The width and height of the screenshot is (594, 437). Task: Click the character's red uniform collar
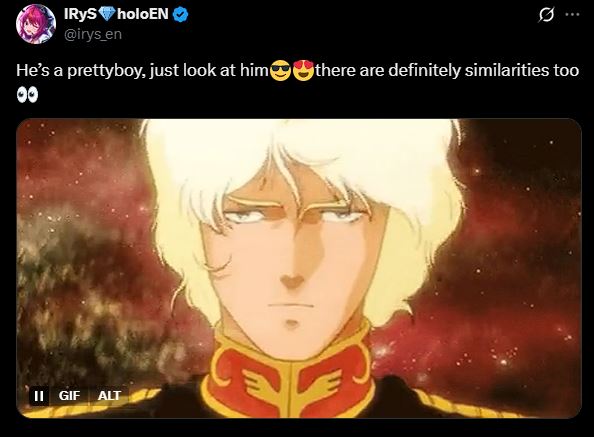[290, 375]
